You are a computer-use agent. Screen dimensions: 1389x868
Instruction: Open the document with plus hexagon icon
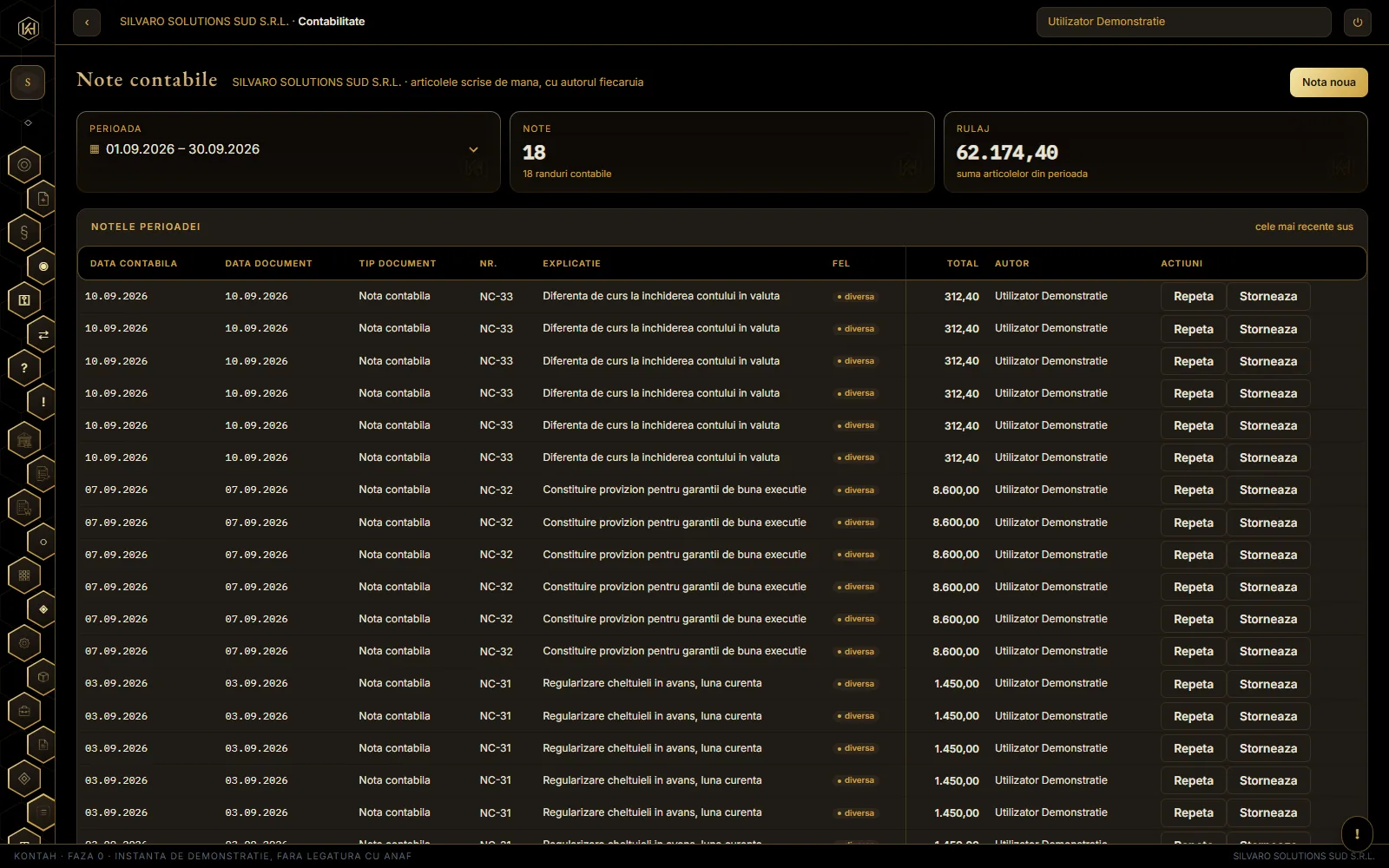(43, 199)
